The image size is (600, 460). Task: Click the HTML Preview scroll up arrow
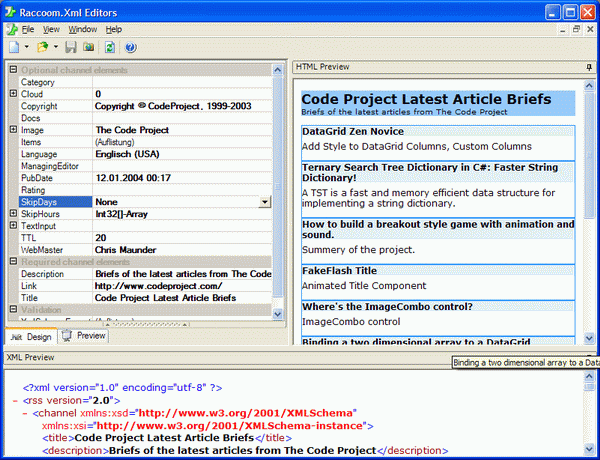[x=589, y=85]
